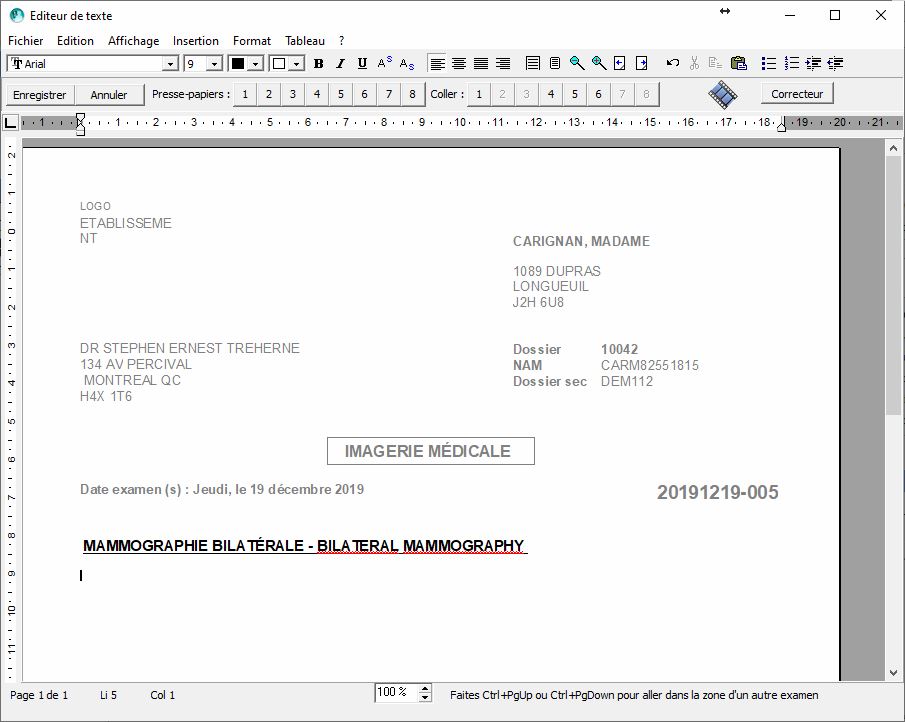Click the heading MAMMOGRAPHIE BILATÉRALE - BILATERAL MAMMOGRAPHY
This screenshot has width=905, height=722.
pos(304,545)
